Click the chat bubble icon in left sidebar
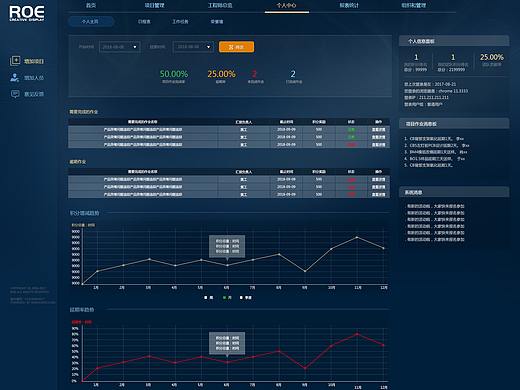This screenshot has height=390, width=520. (x=15, y=94)
